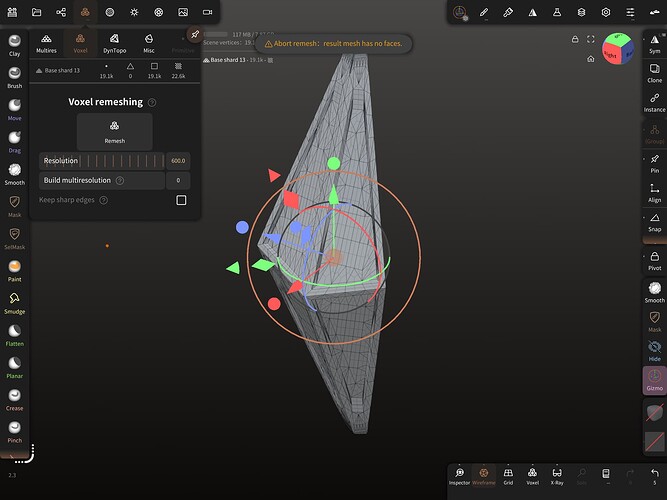667x500 pixels.
Task: Select the Smudge tool
Action: click(14, 303)
